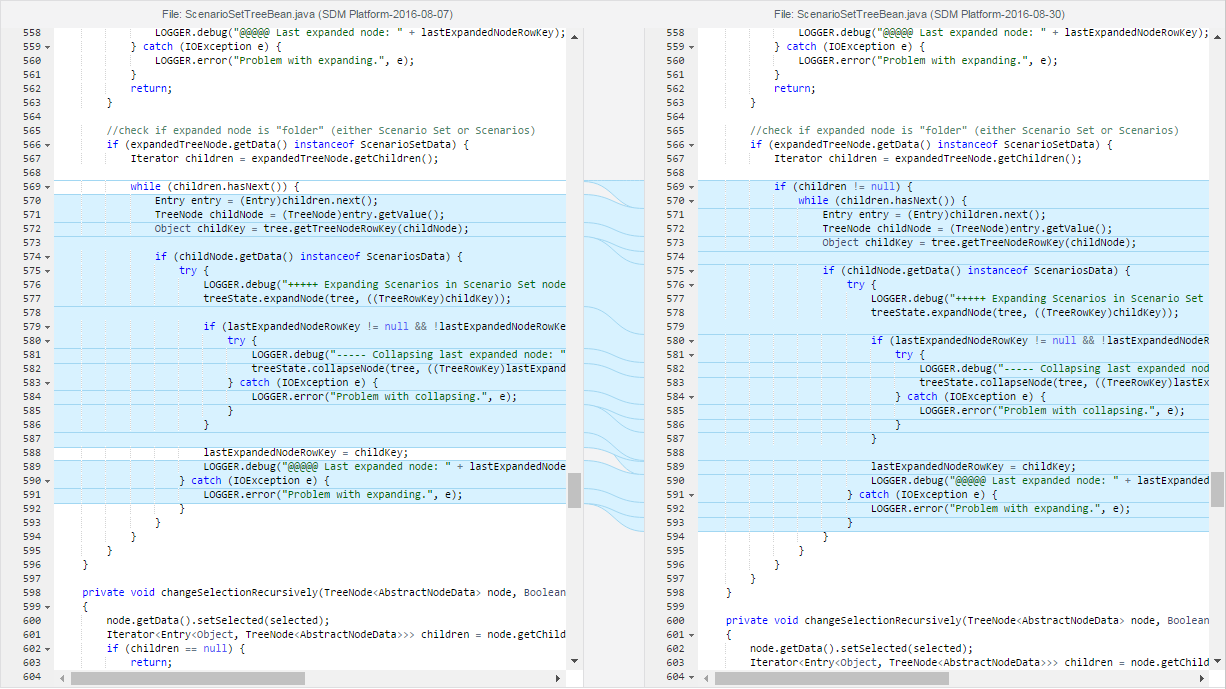
Task: Click the down arrow of 2016-08-07 pane vertical scrollbar
Action: (574, 661)
